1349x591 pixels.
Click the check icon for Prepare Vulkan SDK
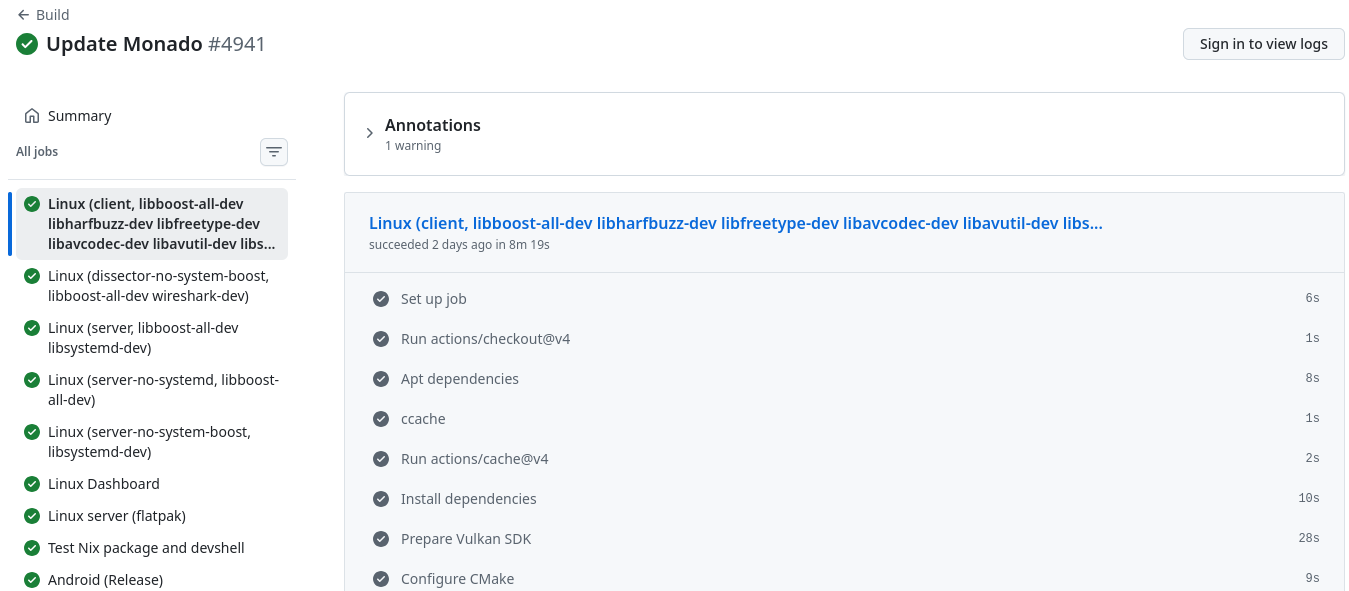tap(381, 539)
